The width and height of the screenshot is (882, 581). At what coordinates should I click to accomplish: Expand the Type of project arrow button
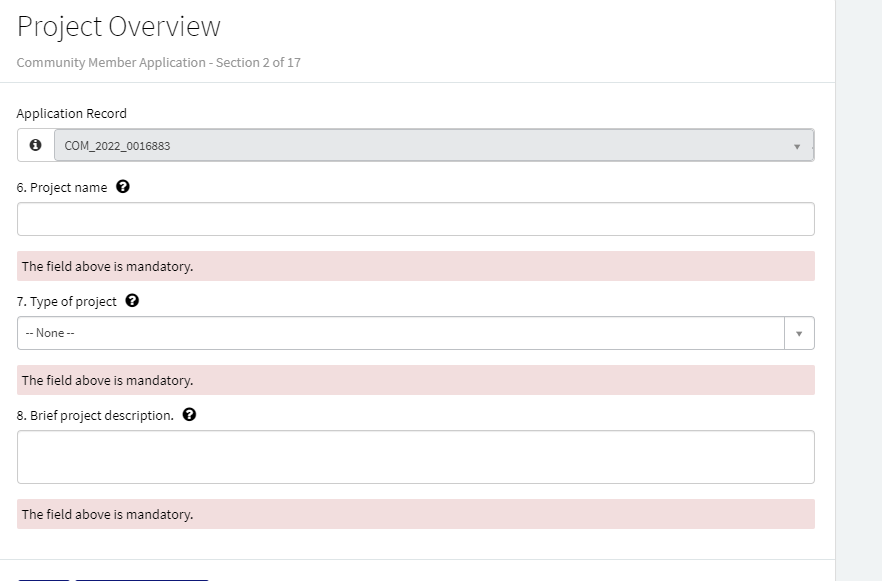coord(799,333)
